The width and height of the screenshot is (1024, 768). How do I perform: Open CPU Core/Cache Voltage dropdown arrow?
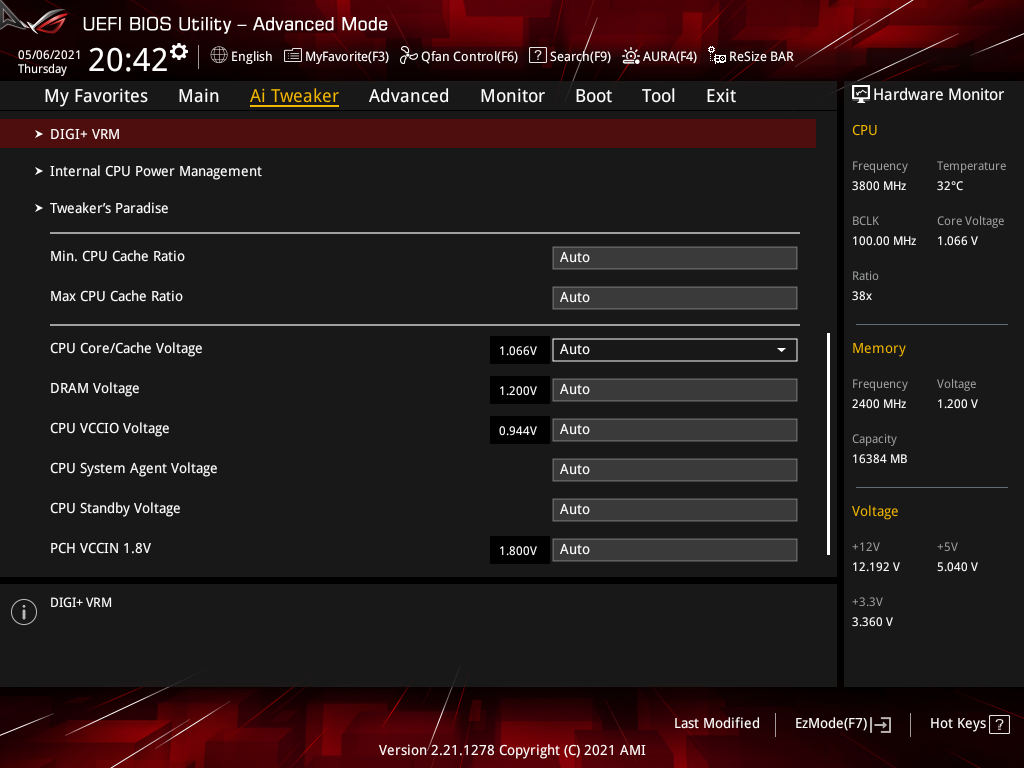[781, 350]
